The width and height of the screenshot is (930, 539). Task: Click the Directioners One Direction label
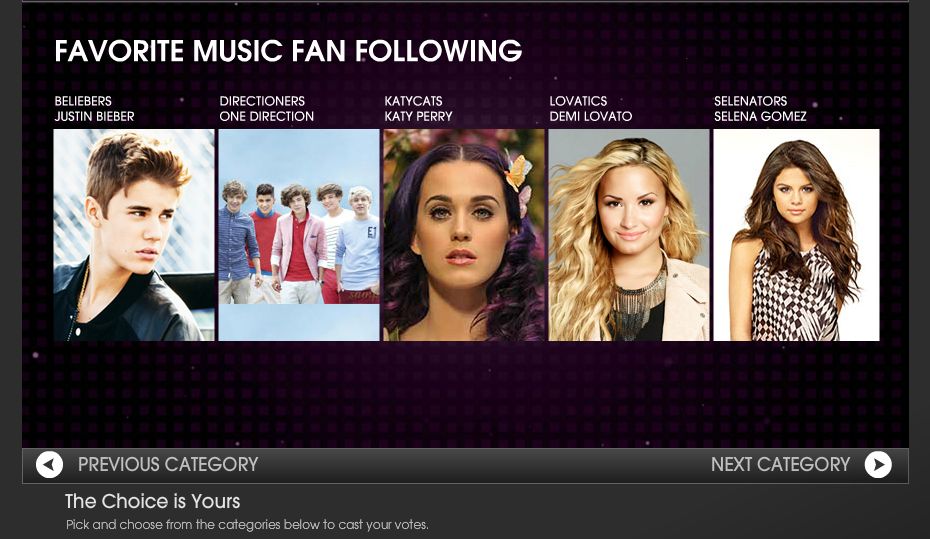pyautogui.click(x=266, y=109)
